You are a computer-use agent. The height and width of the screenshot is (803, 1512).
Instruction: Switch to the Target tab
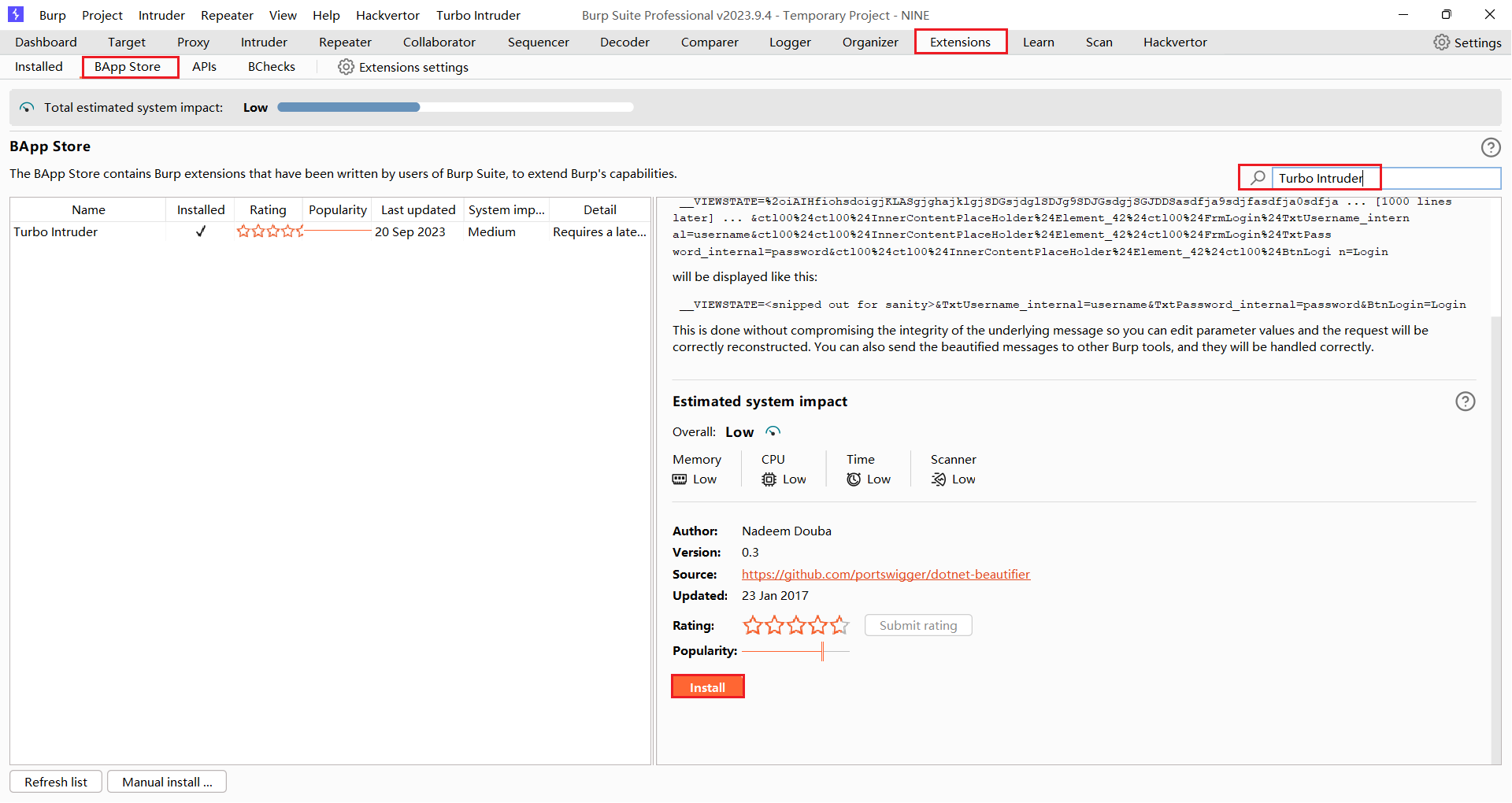click(x=127, y=43)
